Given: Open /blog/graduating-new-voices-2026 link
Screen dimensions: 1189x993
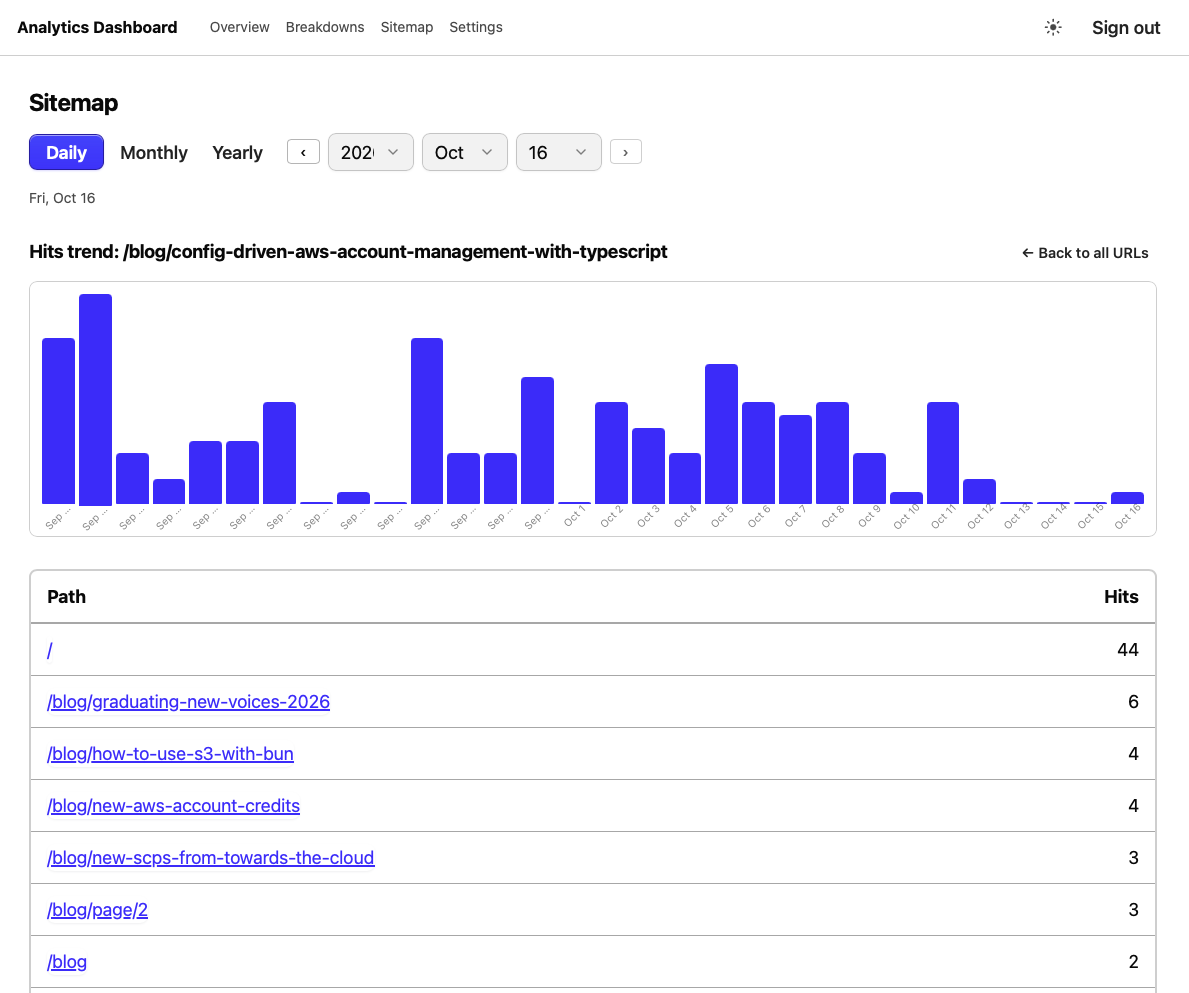Looking at the screenshot, I should [188, 702].
